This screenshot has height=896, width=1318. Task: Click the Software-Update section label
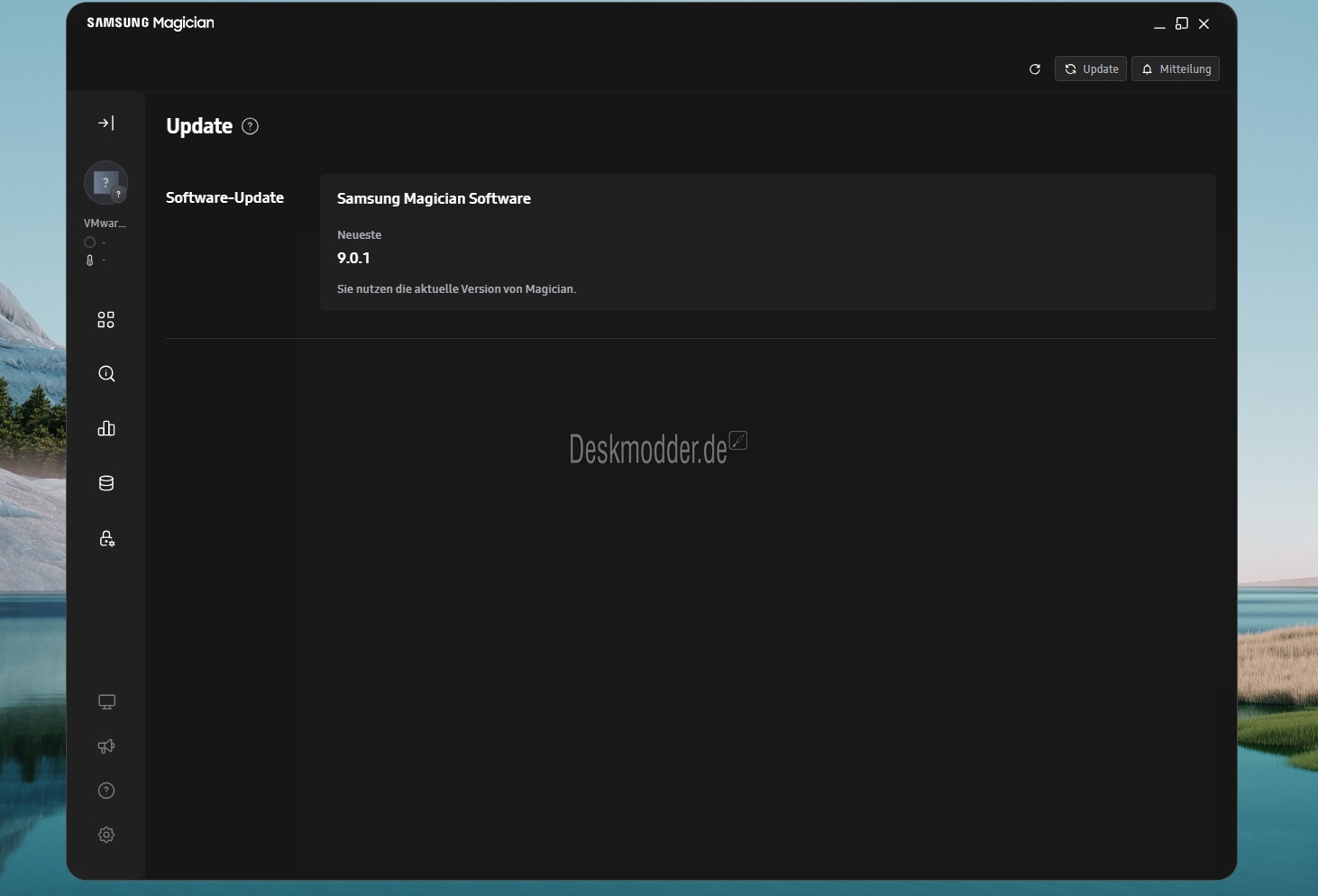[224, 197]
